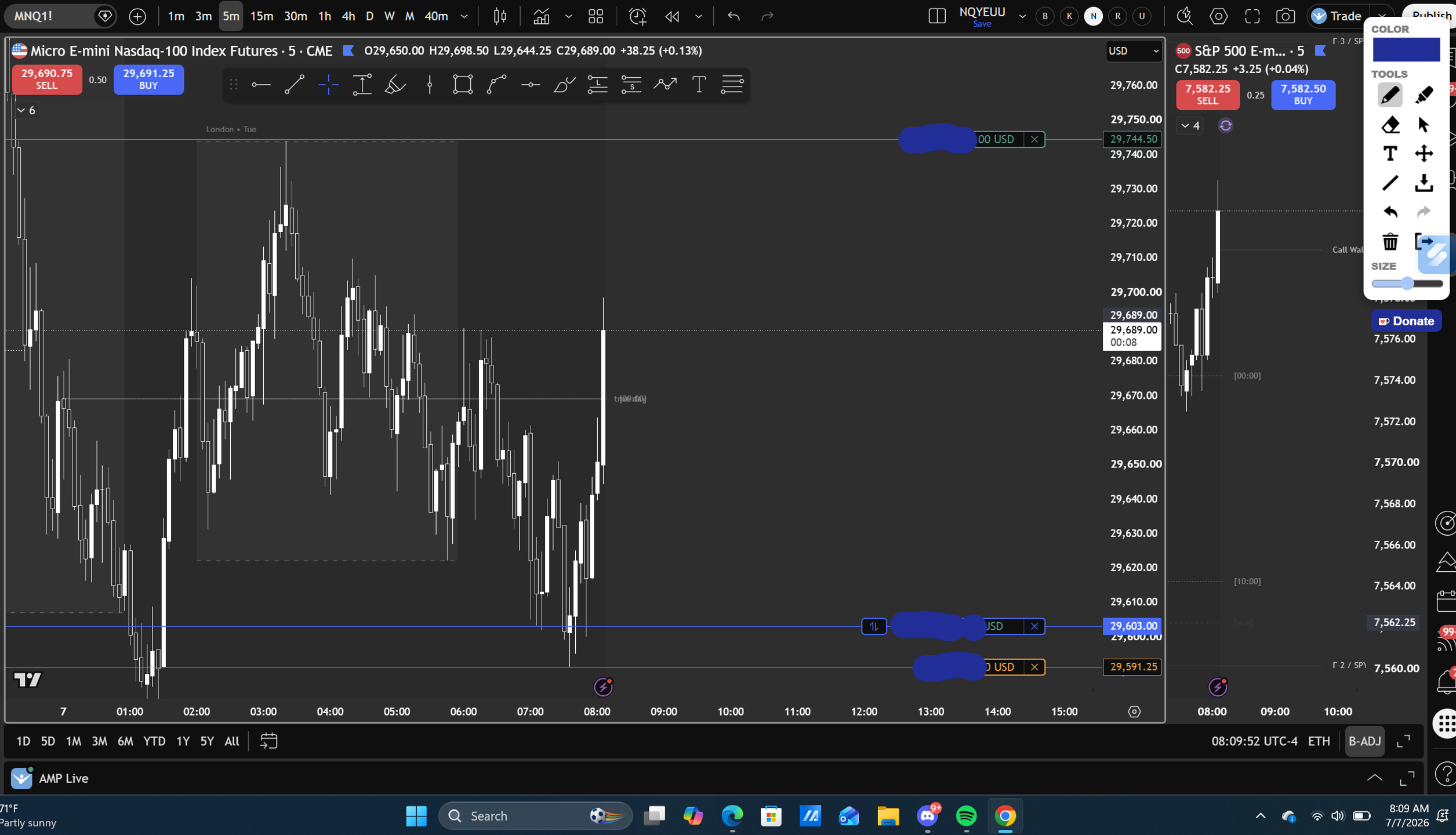The height and width of the screenshot is (835, 1456).
Task: Click the create alert clock icon
Action: coord(638,16)
